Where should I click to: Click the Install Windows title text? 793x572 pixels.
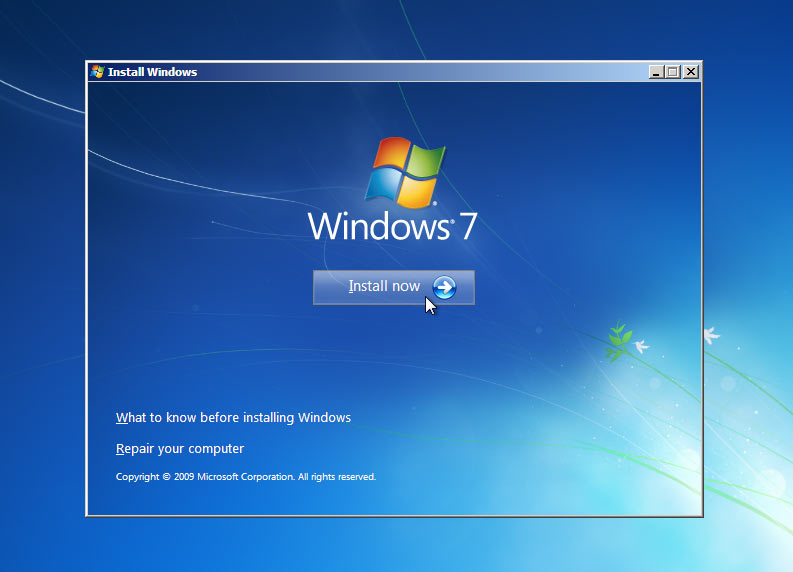(152, 72)
